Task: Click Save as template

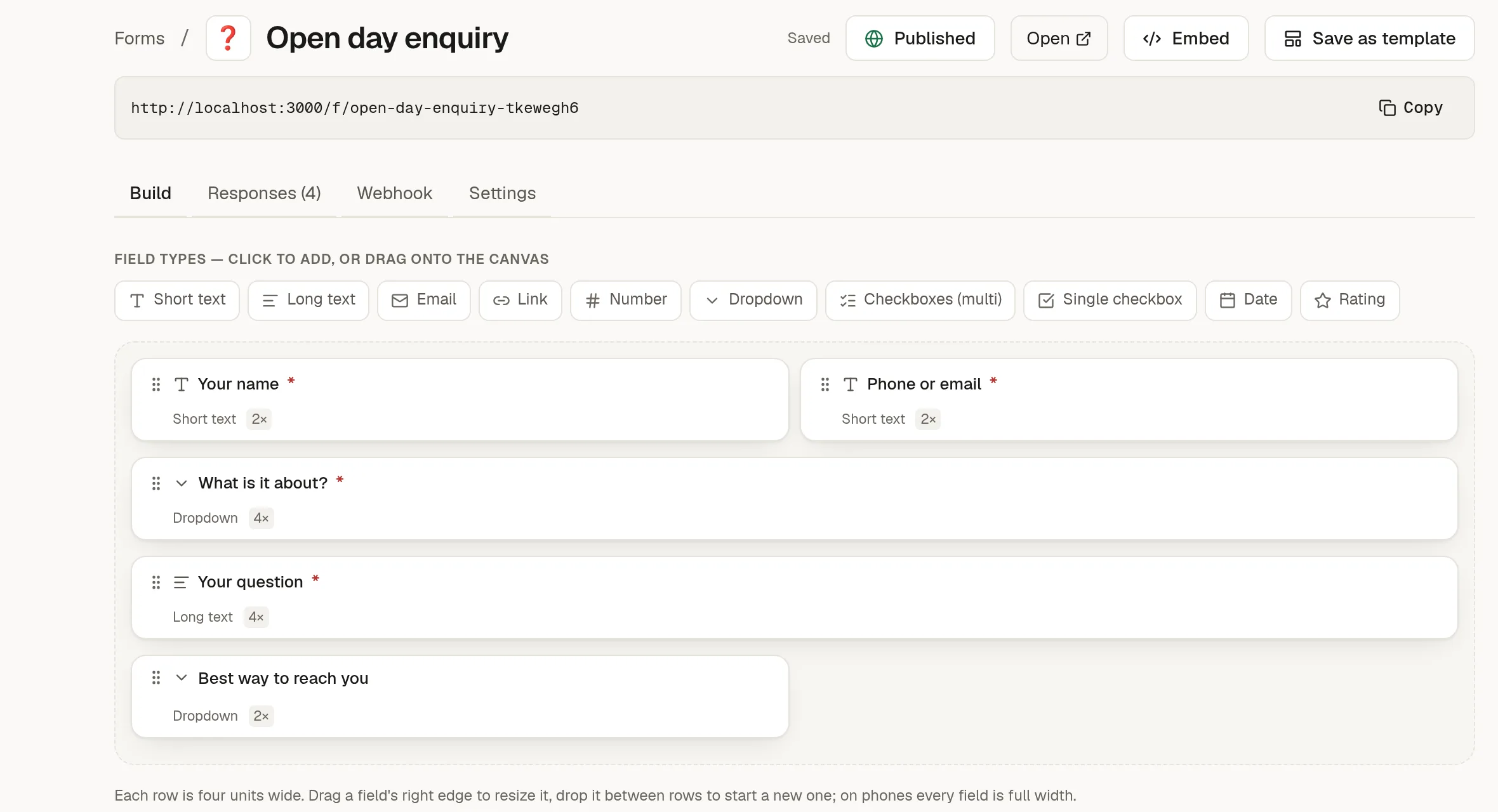Action: (x=1370, y=38)
